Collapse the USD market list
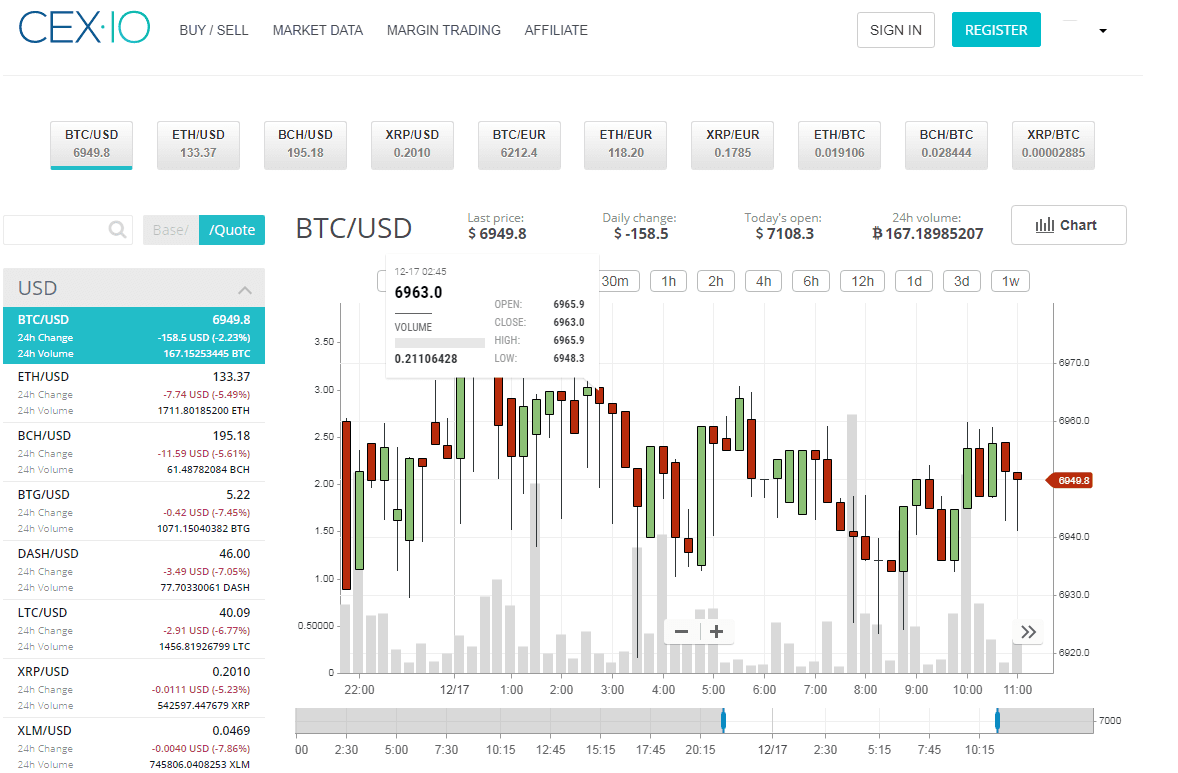 244,289
